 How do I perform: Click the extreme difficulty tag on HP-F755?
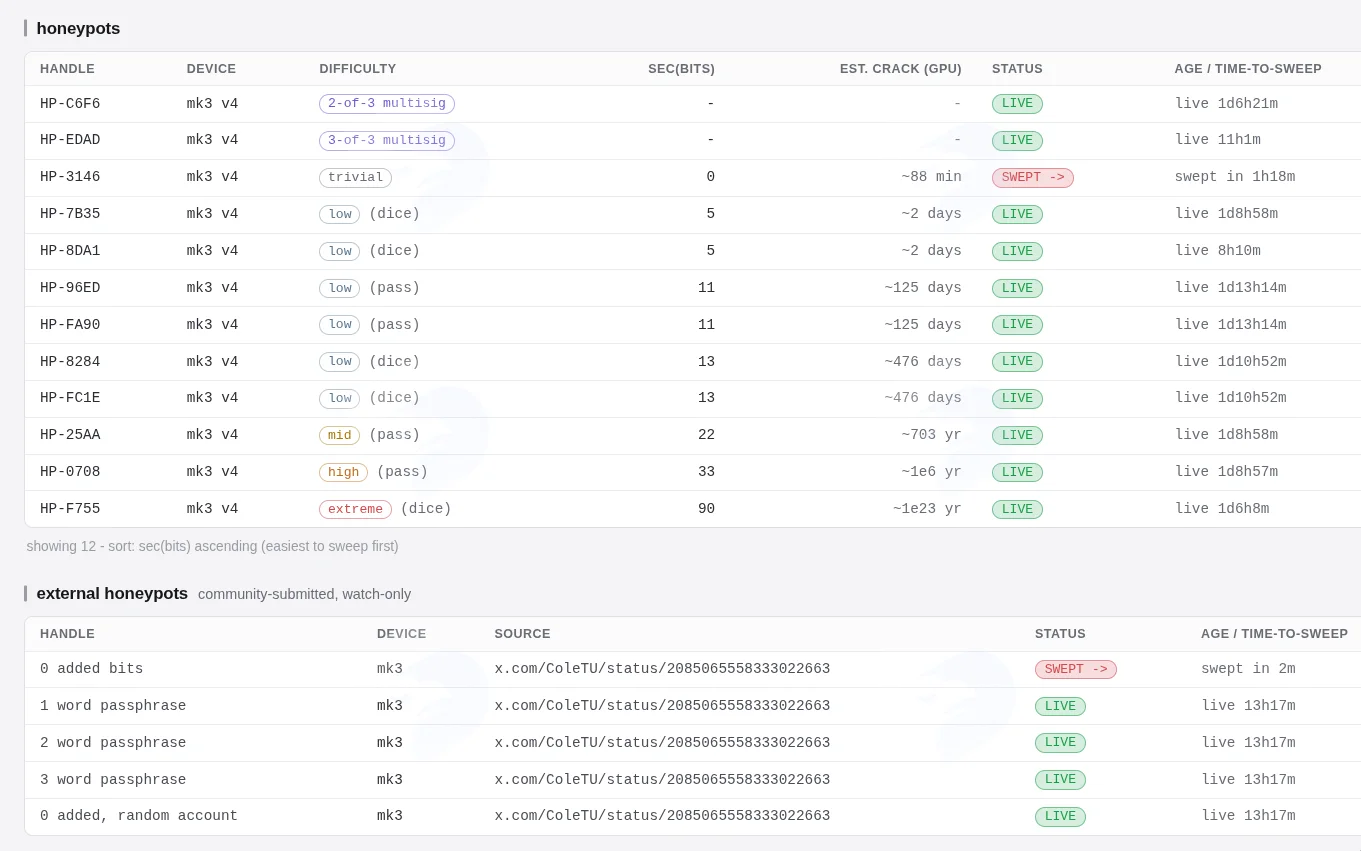pyautogui.click(x=355, y=509)
